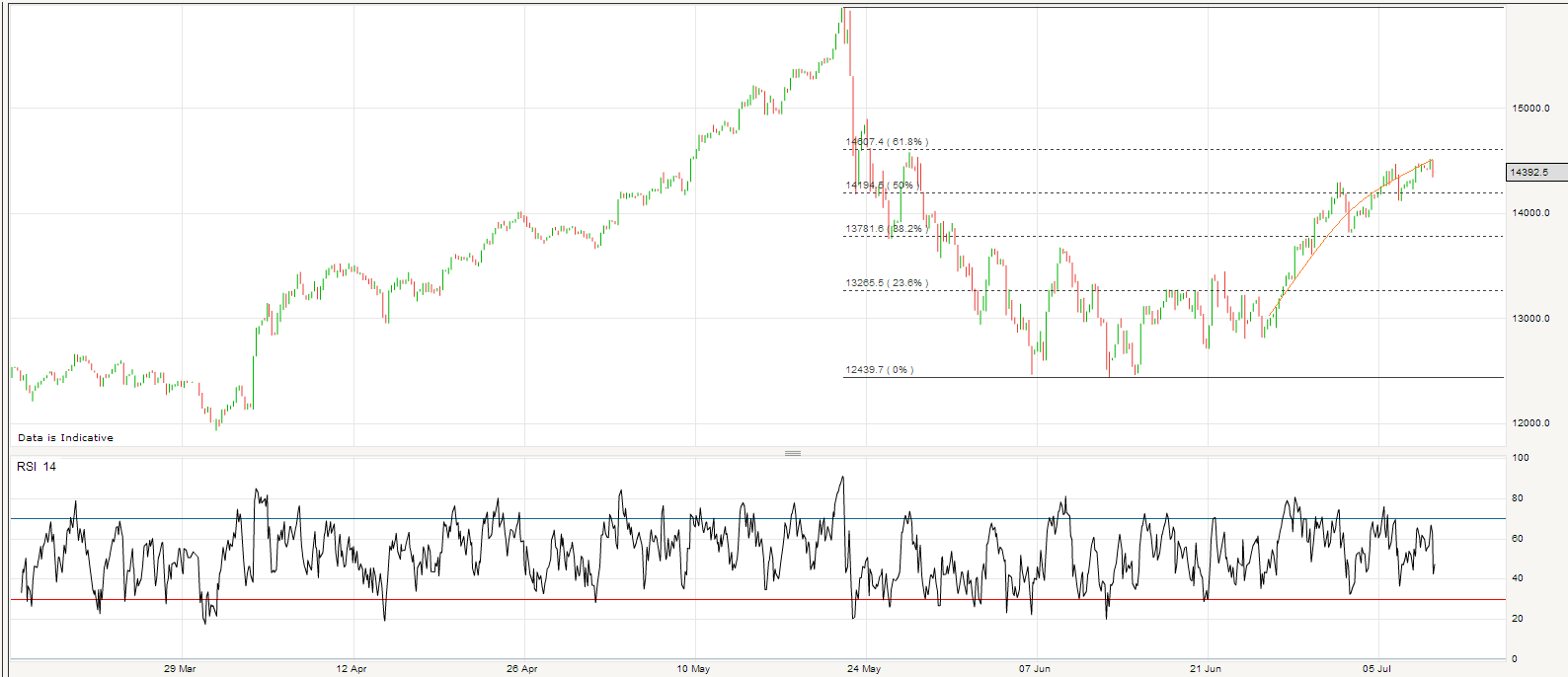1568x677 pixels.
Task: Click the RSI scale value 80
Action: coord(1518,498)
